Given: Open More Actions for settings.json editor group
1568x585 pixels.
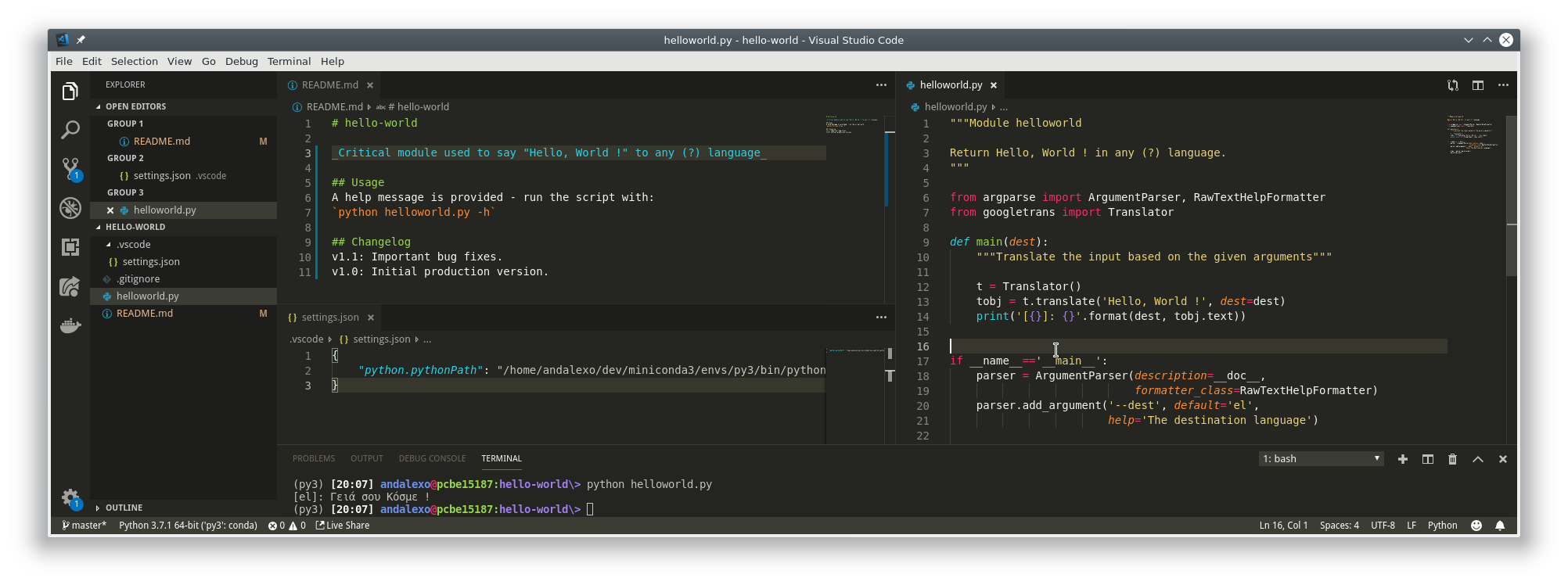Looking at the screenshot, I should pyautogui.click(x=881, y=318).
